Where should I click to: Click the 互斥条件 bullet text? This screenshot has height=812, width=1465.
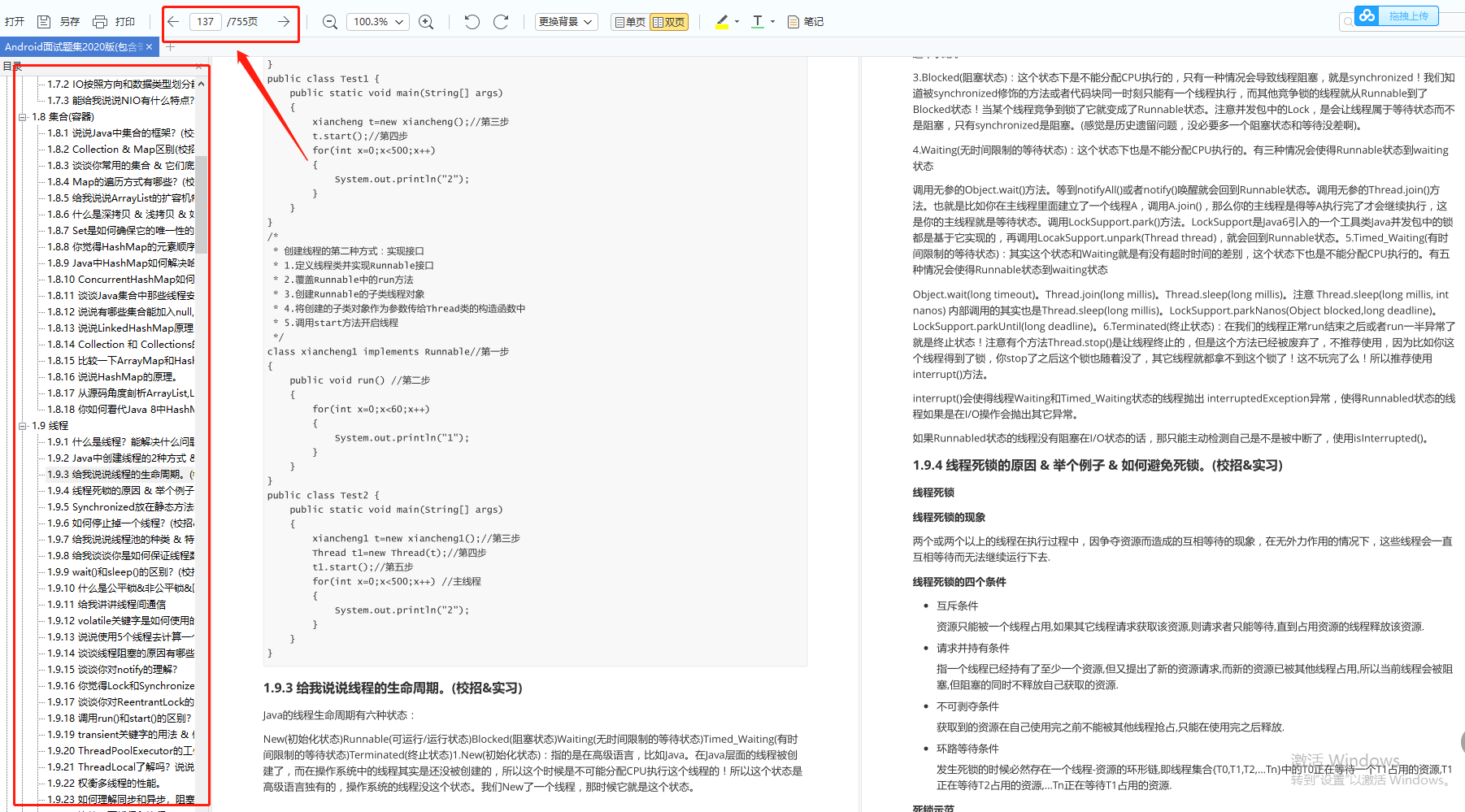(957, 606)
